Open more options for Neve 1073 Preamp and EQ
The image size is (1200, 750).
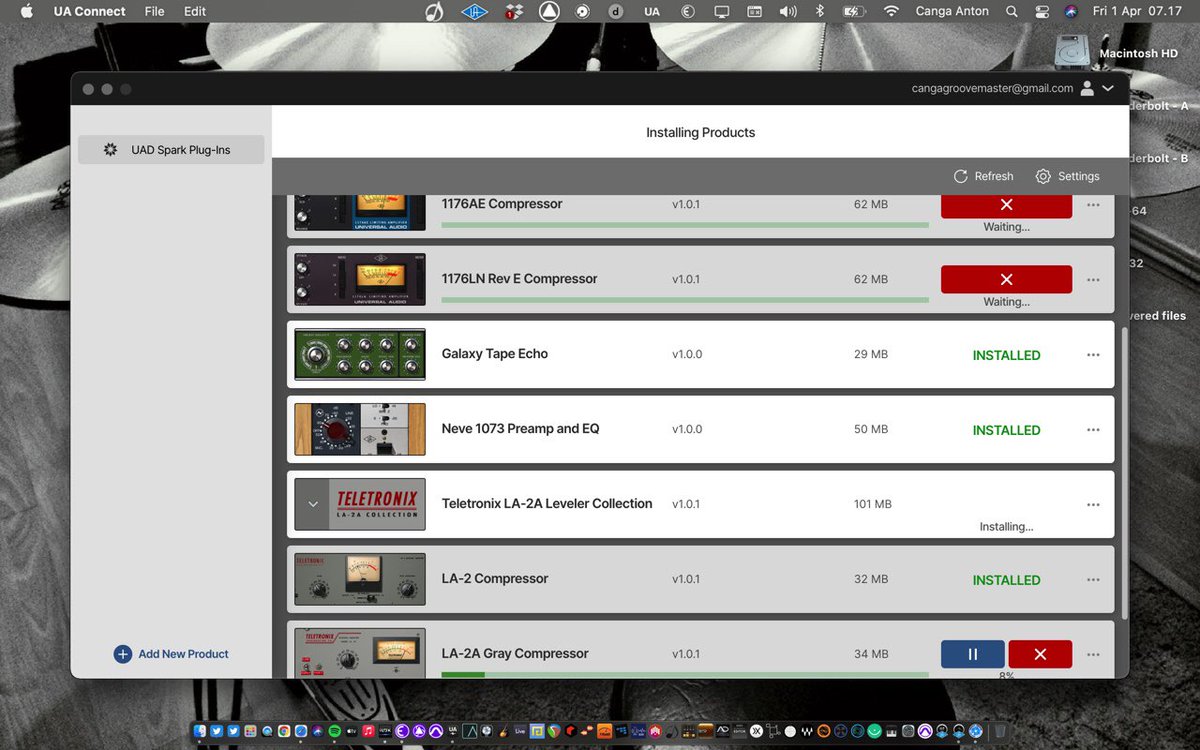point(1093,430)
